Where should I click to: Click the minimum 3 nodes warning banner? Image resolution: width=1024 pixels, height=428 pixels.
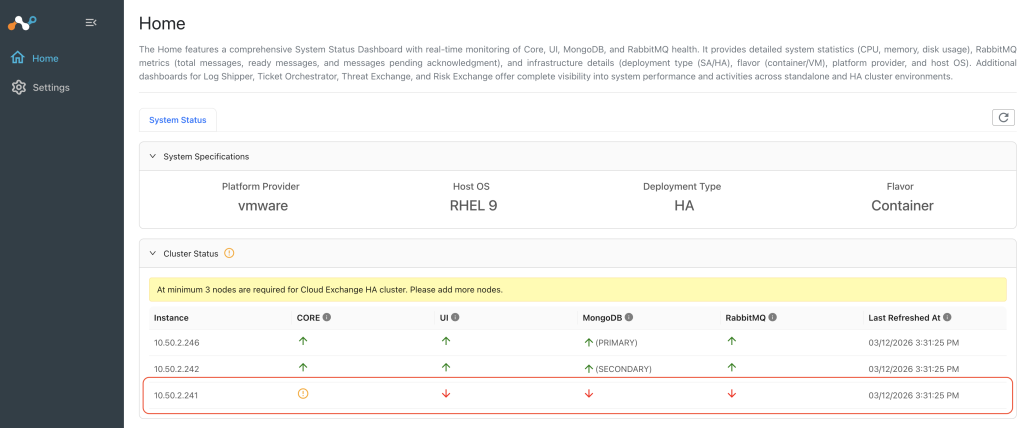point(578,289)
